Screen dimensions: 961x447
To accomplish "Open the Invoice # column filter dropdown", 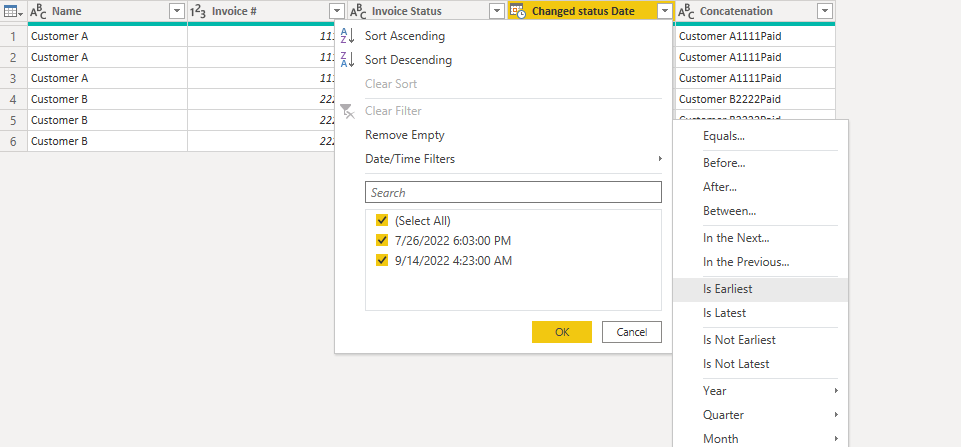I will pyautogui.click(x=336, y=11).
